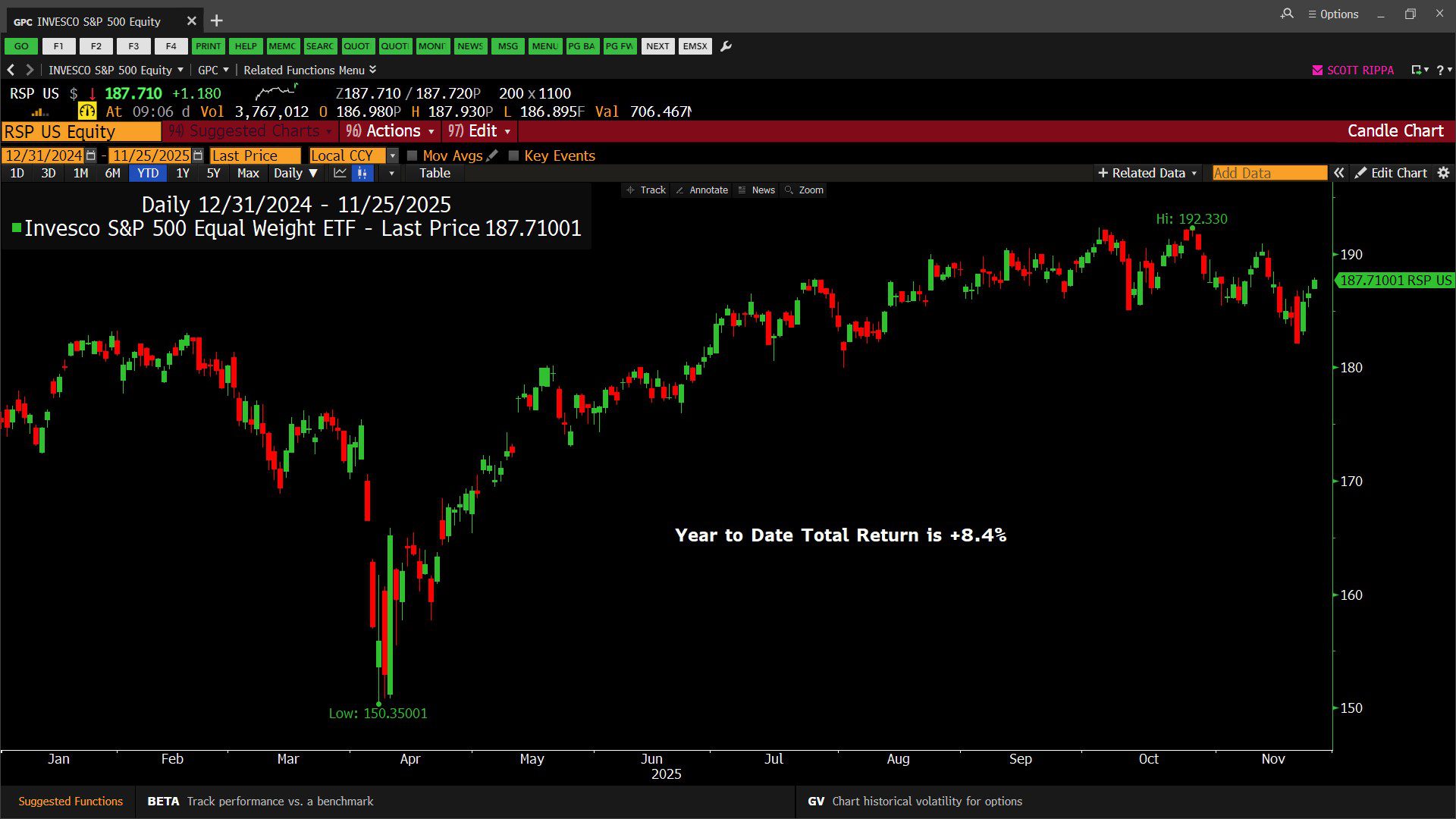Click the magnifier search icon near Options
Image resolution: width=1456 pixels, height=819 pixels.
coord(1287,14)
